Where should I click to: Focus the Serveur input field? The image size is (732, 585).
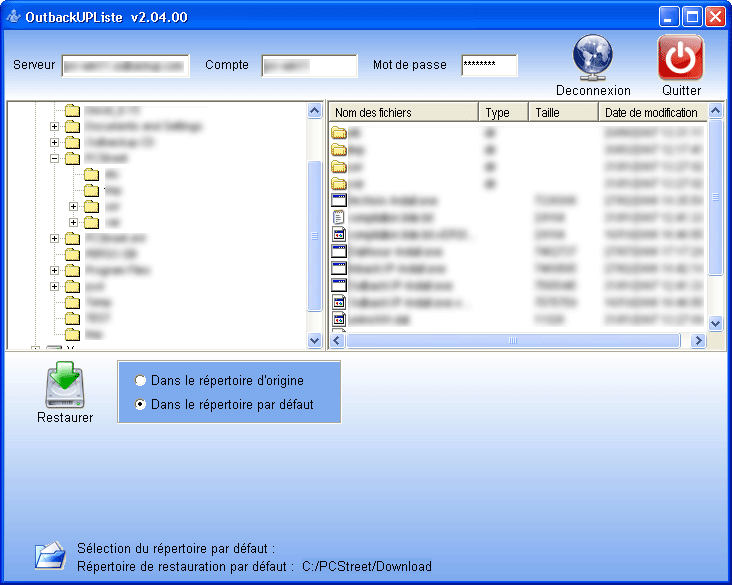126,65
